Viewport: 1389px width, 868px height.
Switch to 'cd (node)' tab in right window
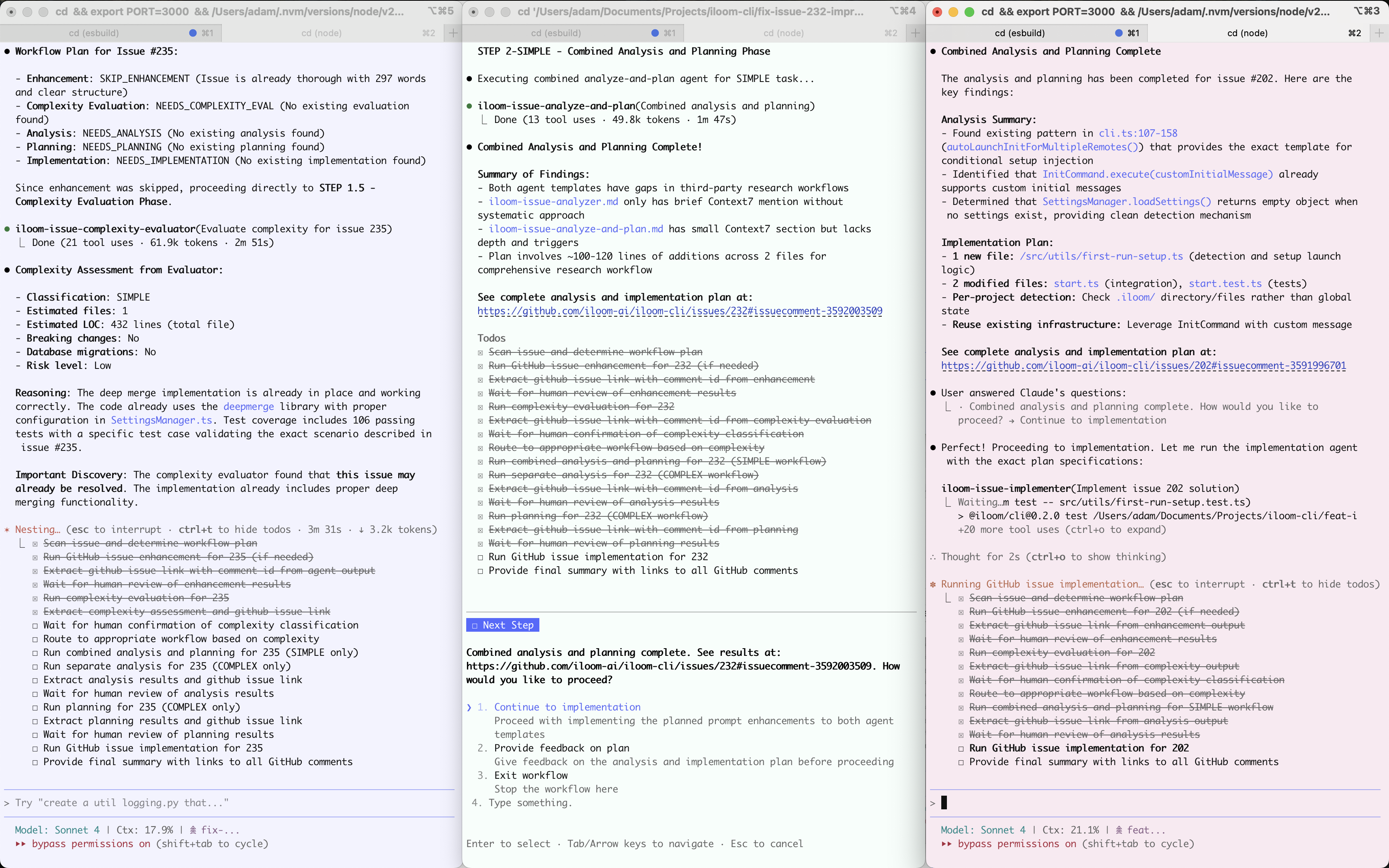pos(1247,33)
